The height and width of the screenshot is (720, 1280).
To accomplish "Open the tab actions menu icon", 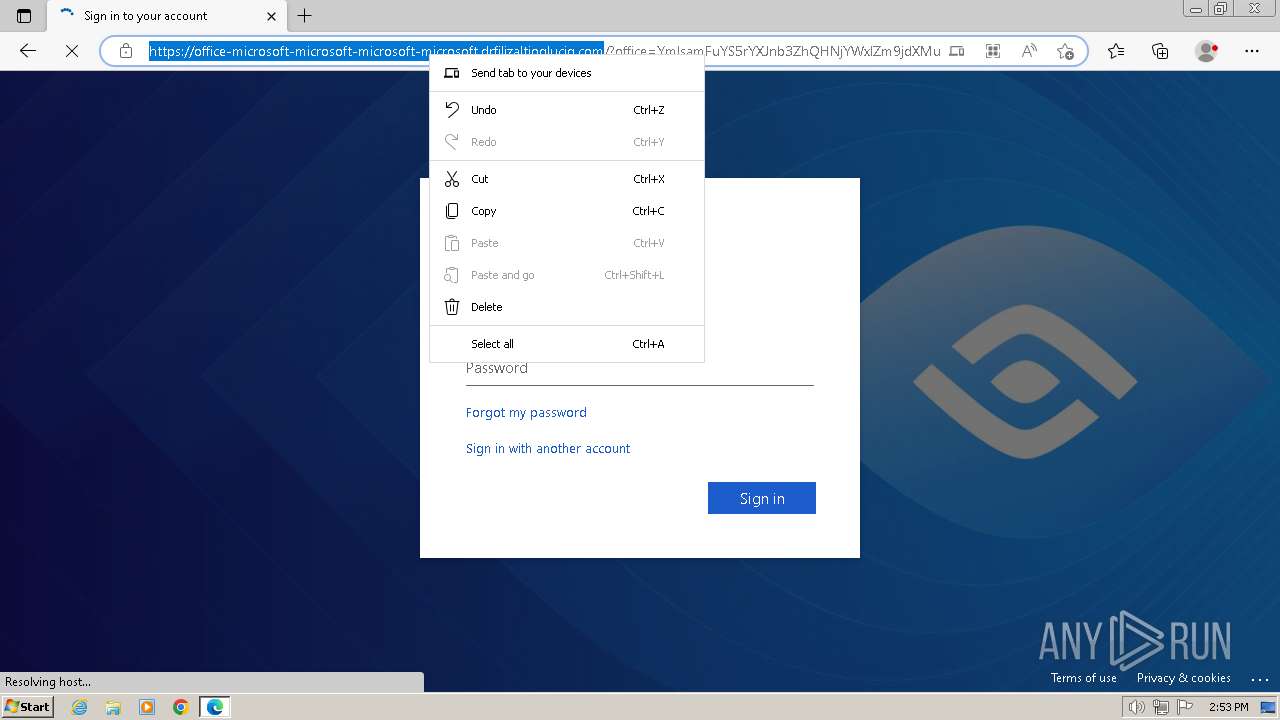I will pyautogui.click(x=24, y=16).
